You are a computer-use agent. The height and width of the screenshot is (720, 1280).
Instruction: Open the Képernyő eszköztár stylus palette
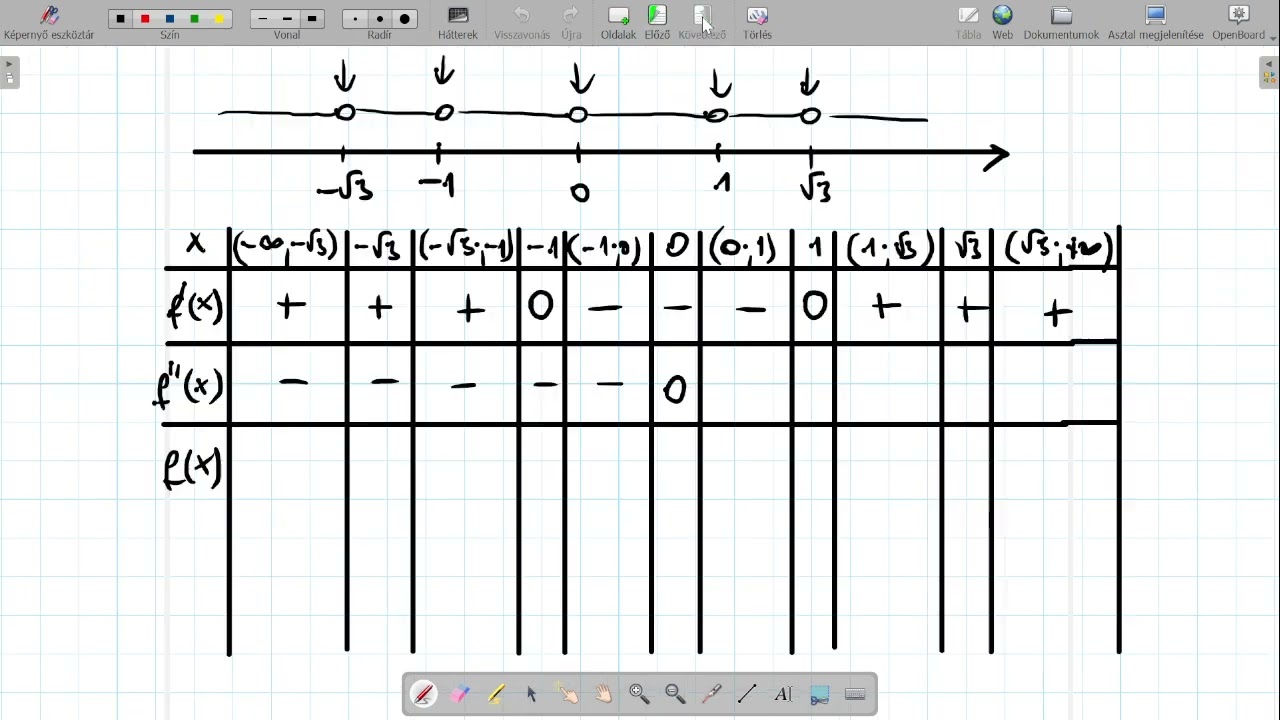(x=49, y=22)
